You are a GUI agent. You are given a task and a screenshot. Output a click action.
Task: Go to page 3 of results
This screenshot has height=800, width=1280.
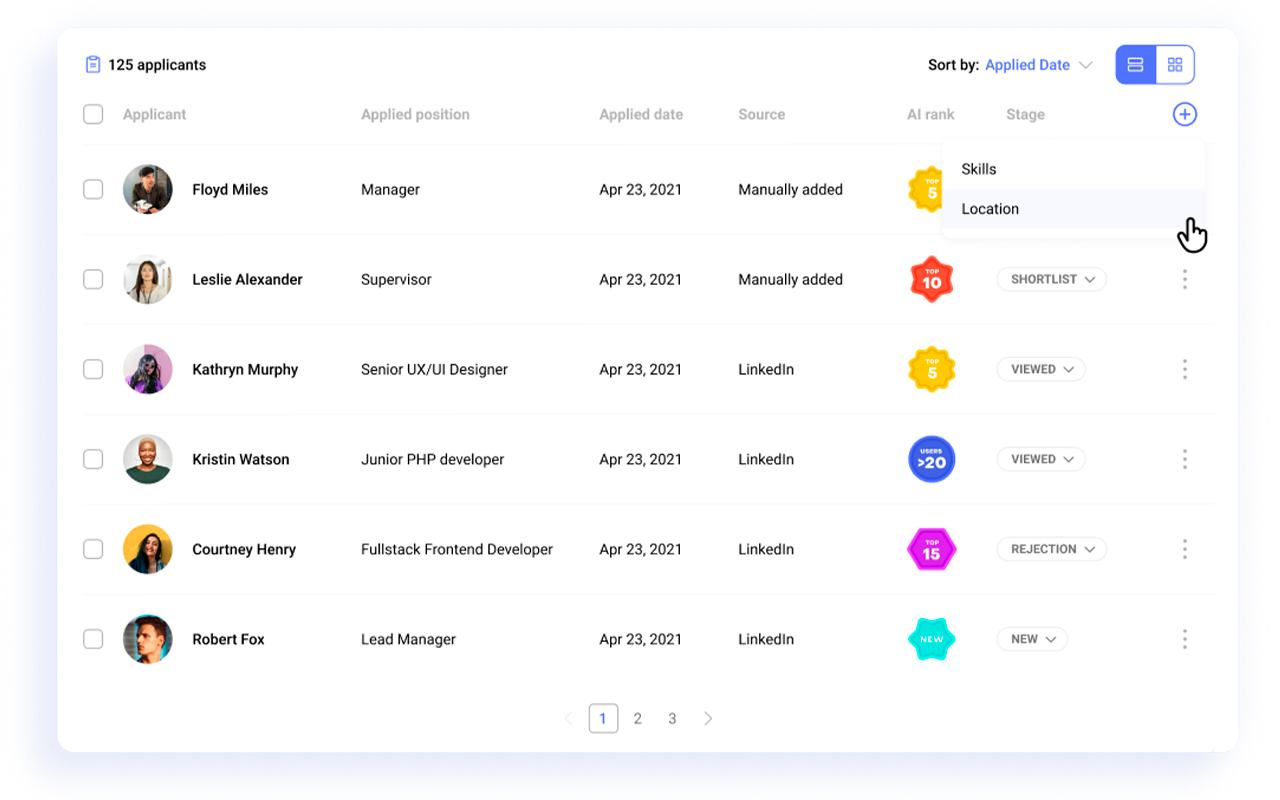[x=672, y=718]
